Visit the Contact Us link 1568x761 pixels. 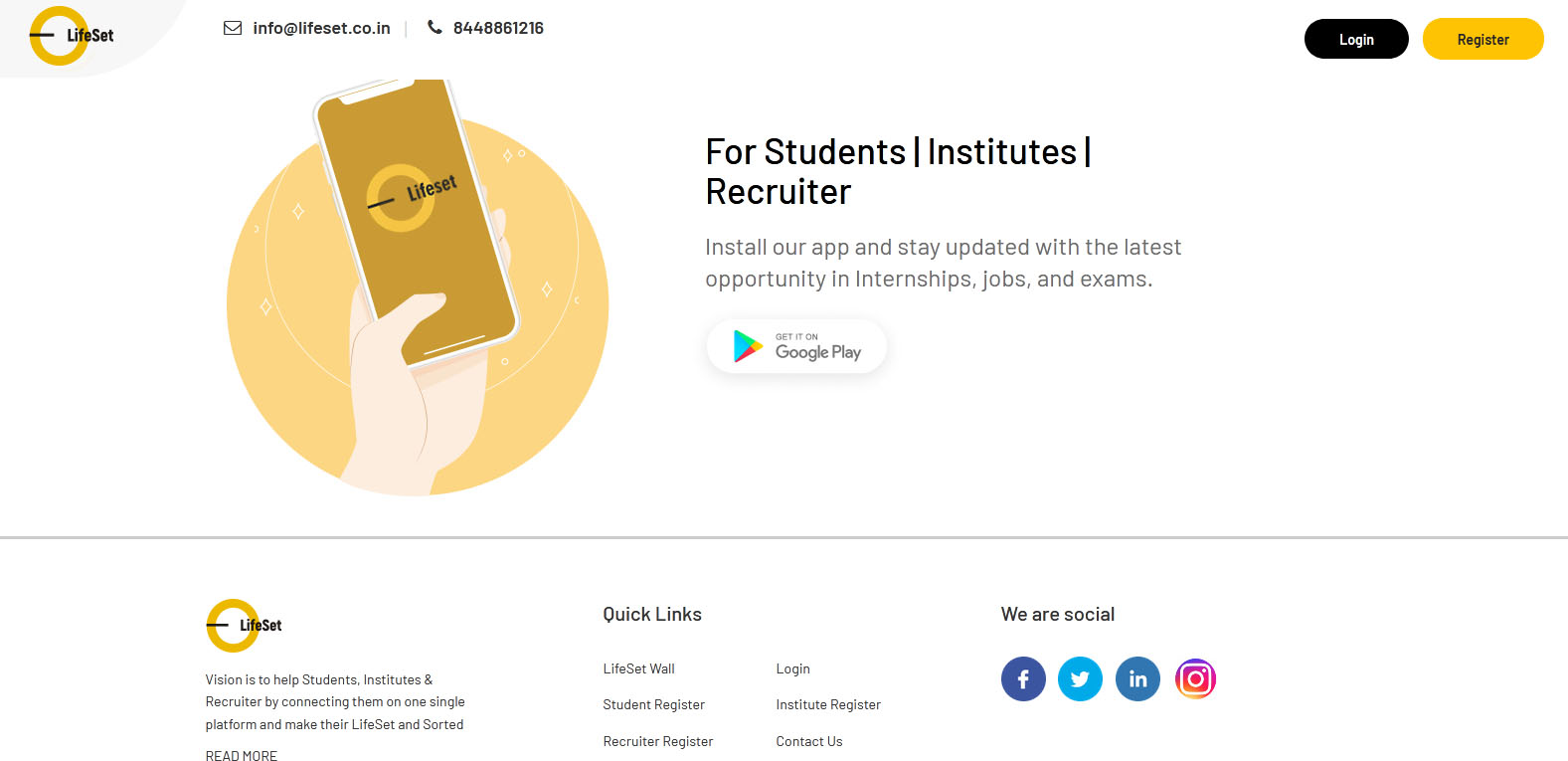(808, 741)
